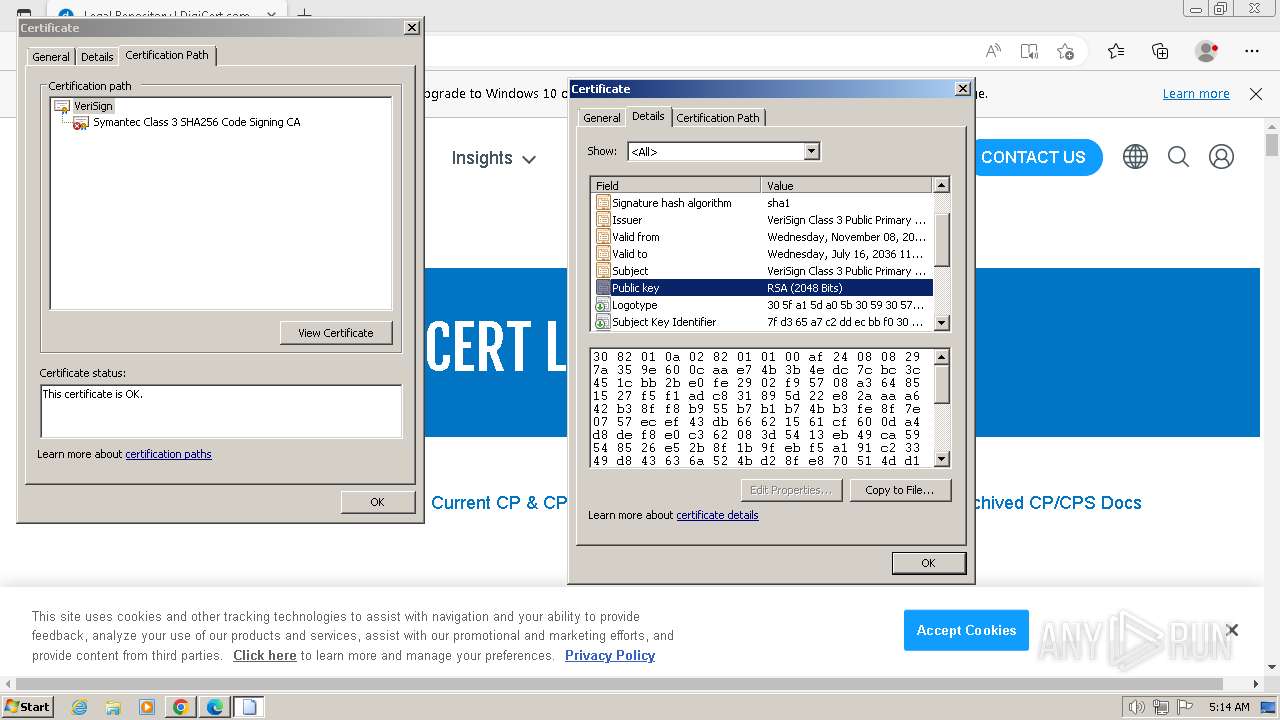
Task: Select the Valid to field row
Action: point(763,254)
